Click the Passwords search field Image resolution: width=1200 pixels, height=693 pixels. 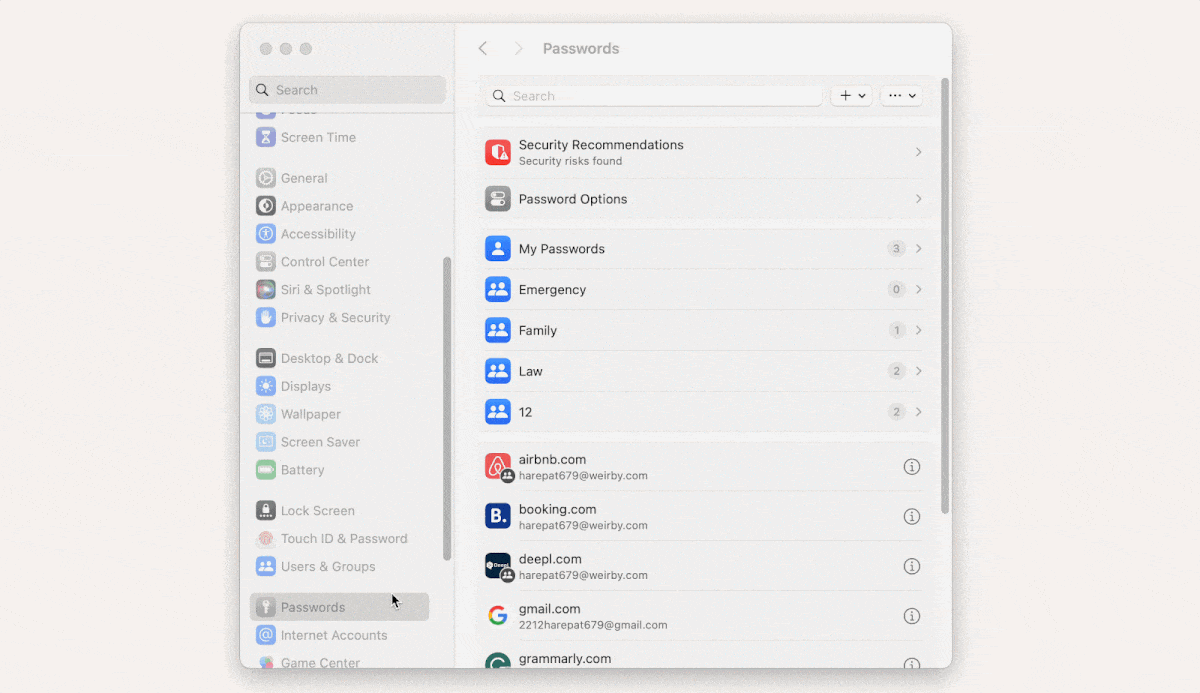point(654,96)
